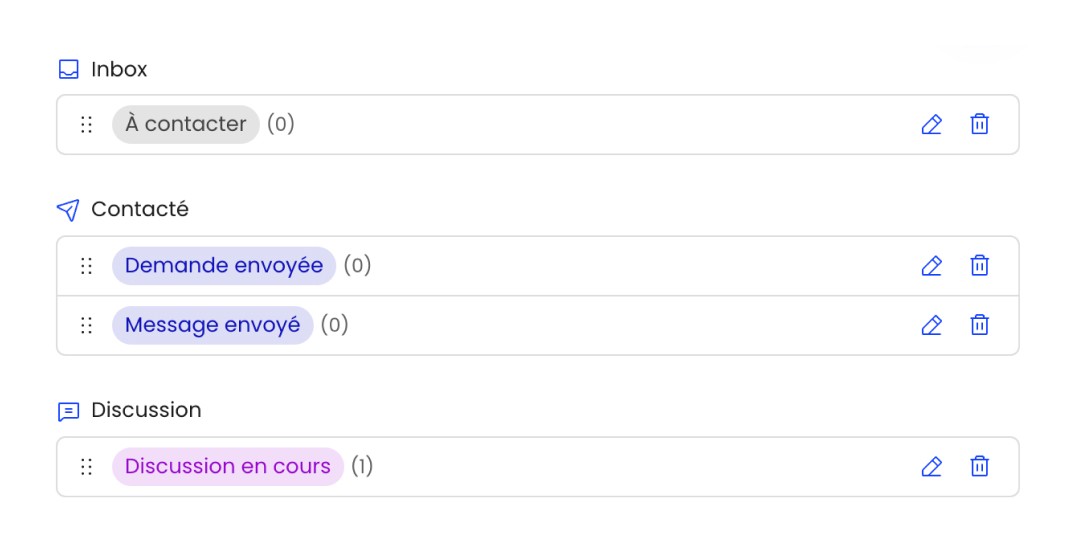
Task: Click the purple Discussion en cours pill
Action: pos(227,467)
